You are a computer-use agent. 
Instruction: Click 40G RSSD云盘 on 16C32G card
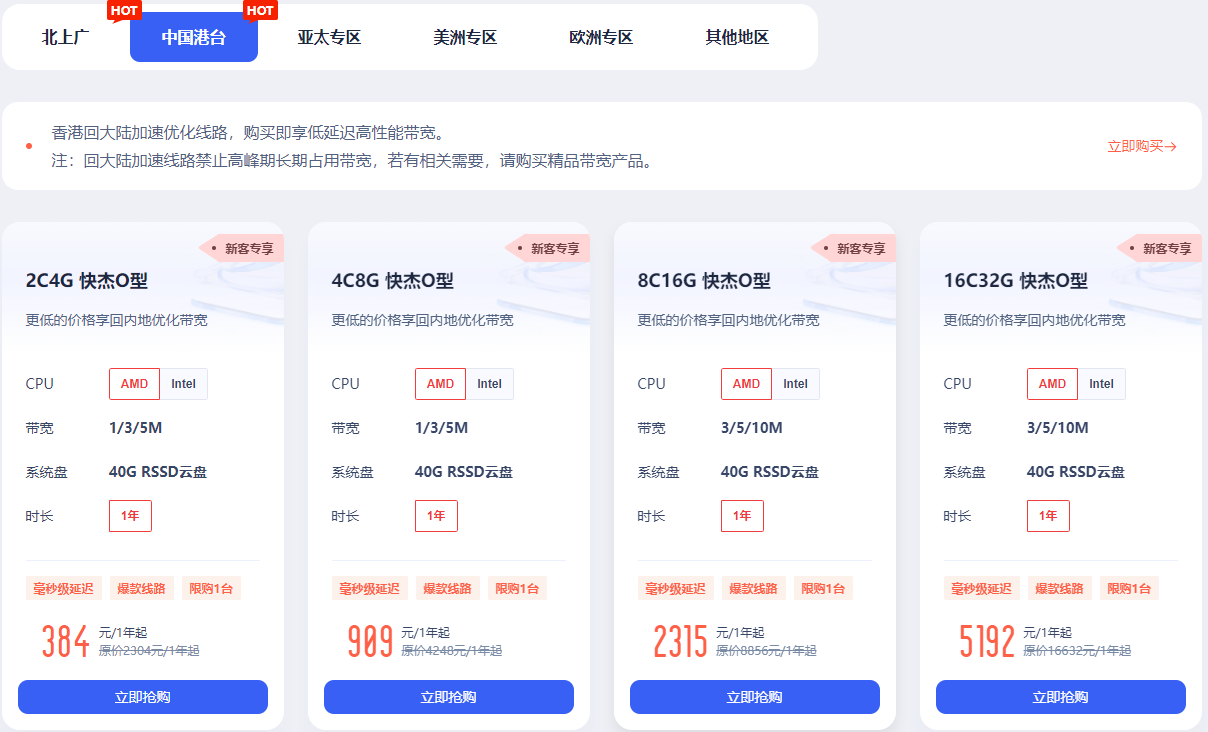point(1076,472)
